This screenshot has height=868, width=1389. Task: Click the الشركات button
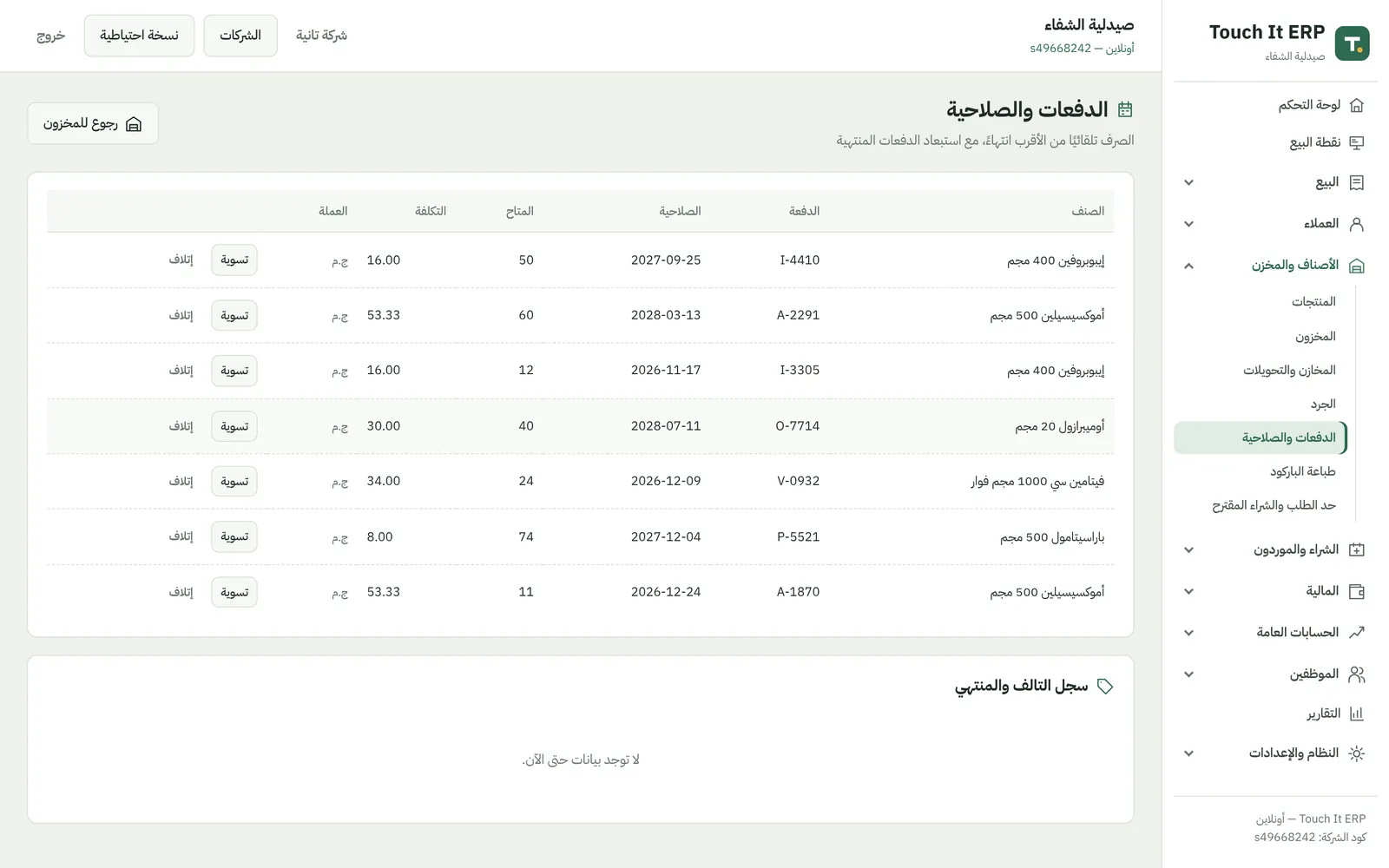(x=240, y=36)
